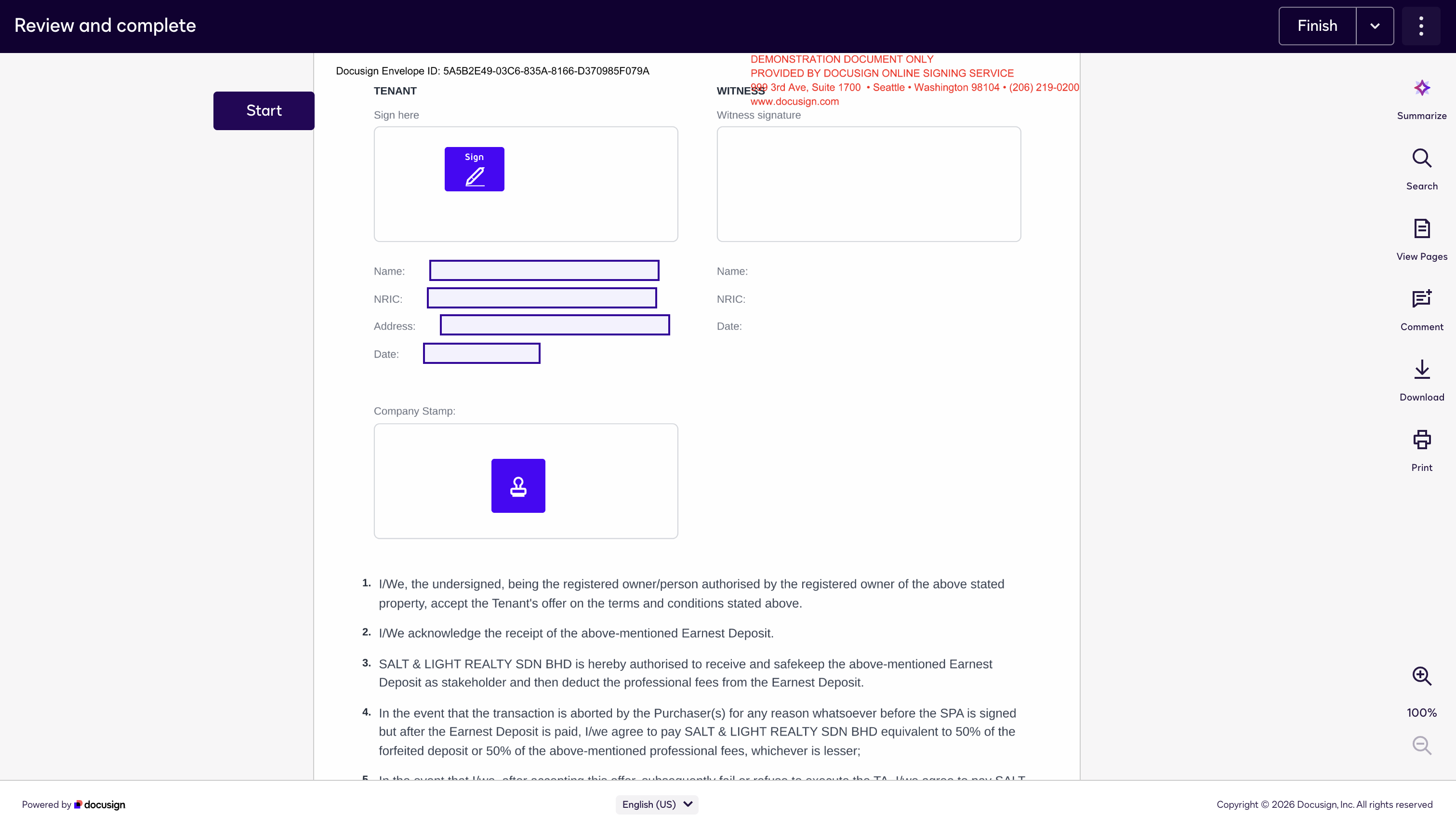
Task: Print the document
Action: [1421, 440]
